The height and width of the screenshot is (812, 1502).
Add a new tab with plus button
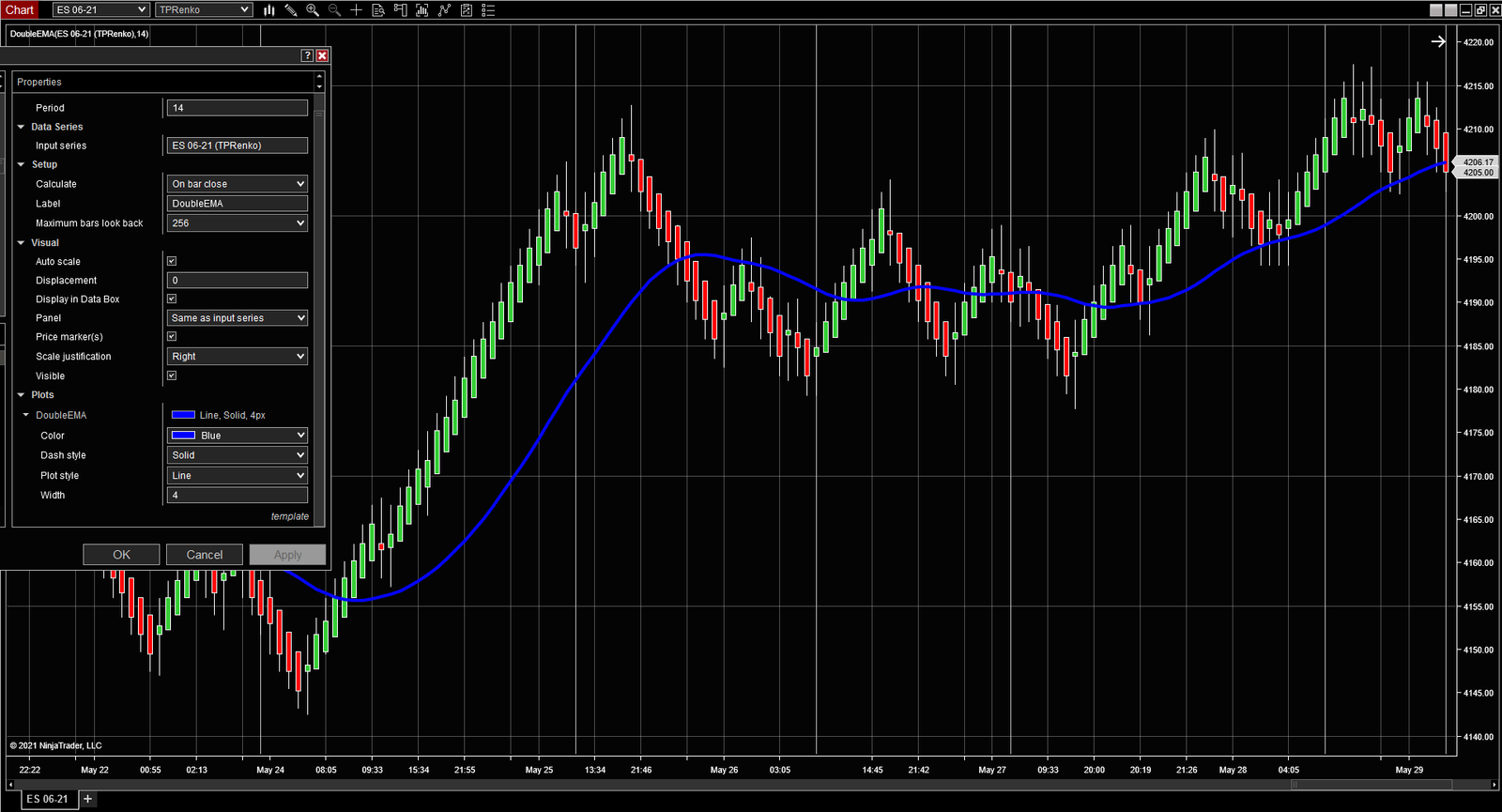(87, 799)
